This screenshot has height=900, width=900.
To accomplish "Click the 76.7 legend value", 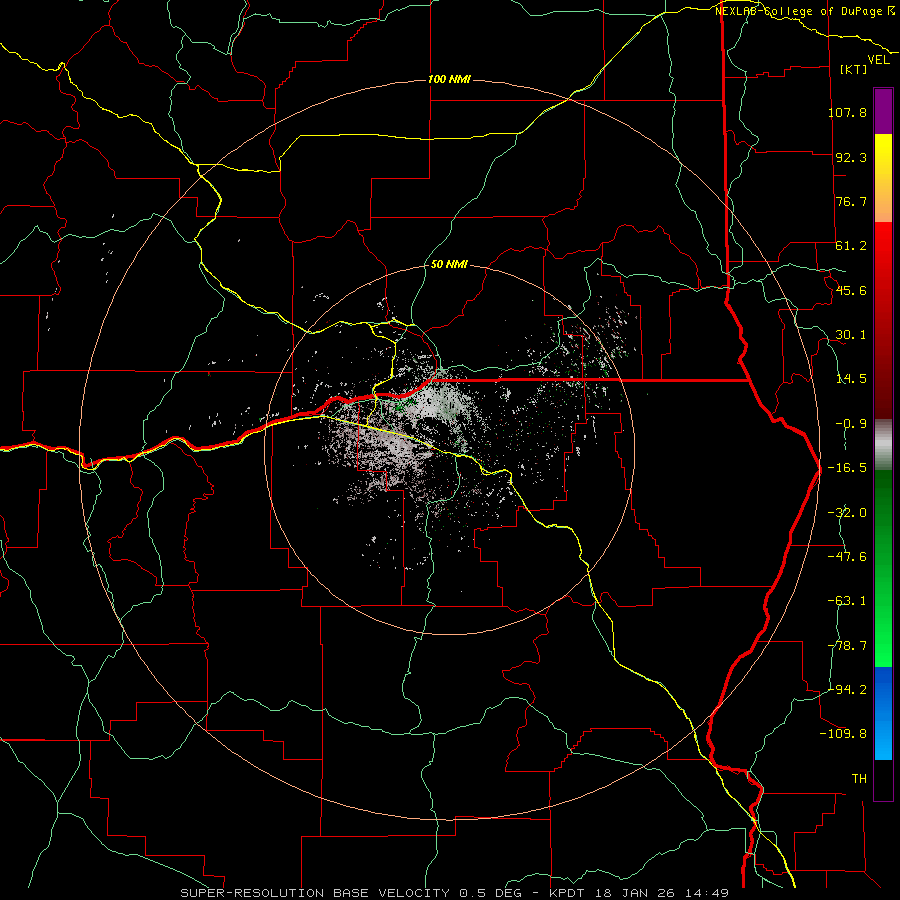I will click(x=851, y=201).
